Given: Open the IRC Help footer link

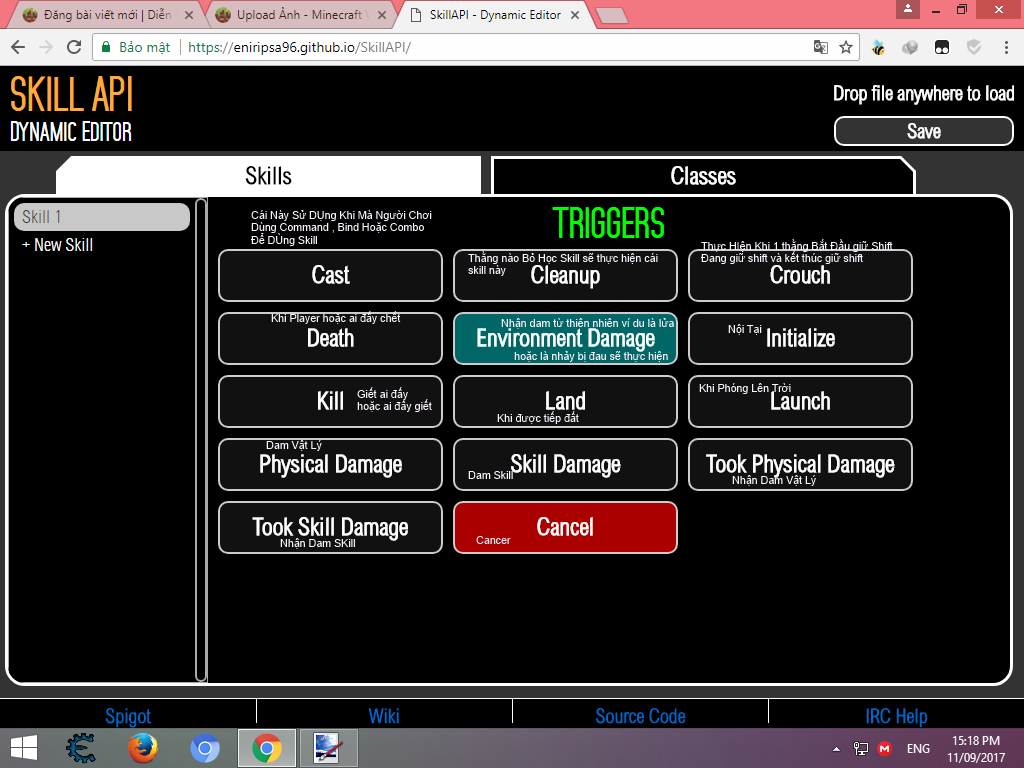Looking at the screenshot, I should coord(896,716).
